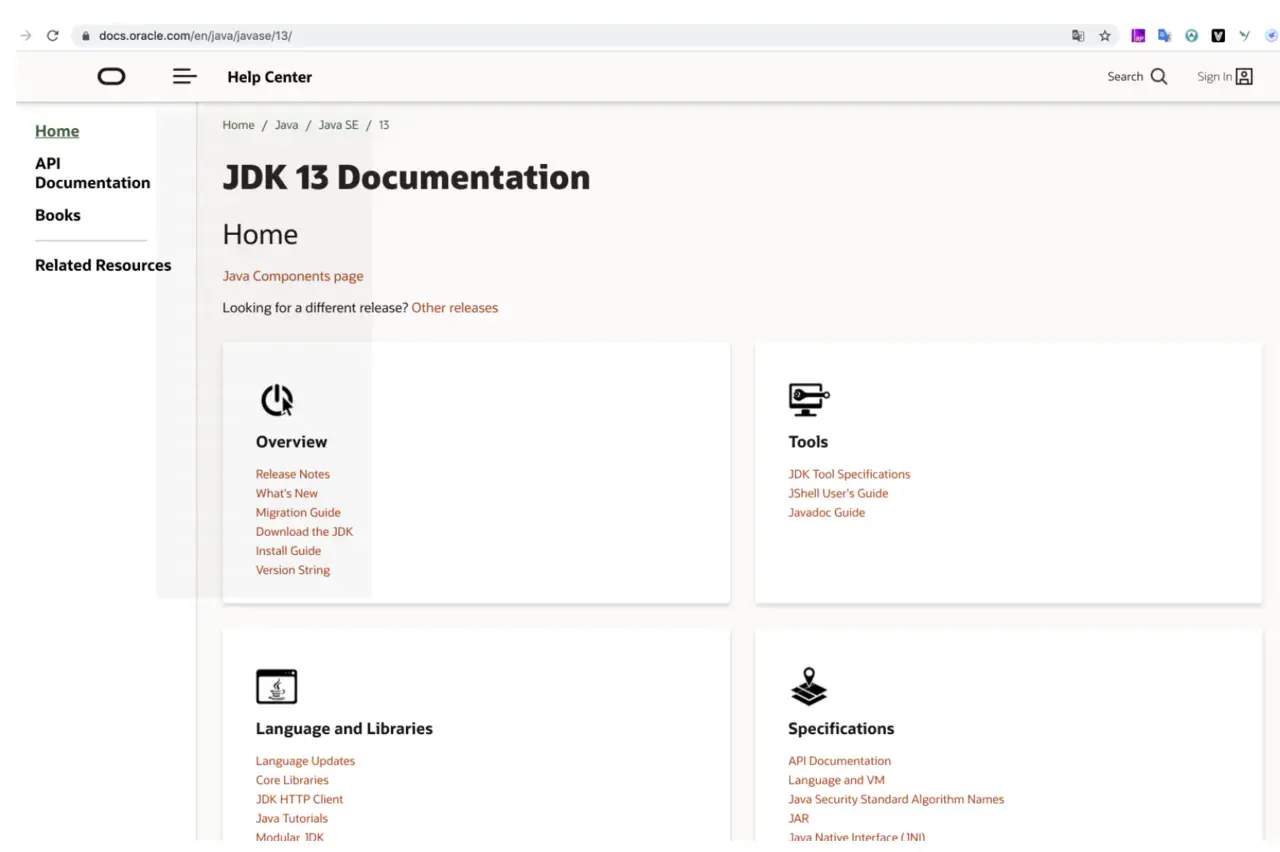The width and height of the screenshot is (1280, 852).
Task: Click the Language and Libraries Java icon
Action: 277,686
